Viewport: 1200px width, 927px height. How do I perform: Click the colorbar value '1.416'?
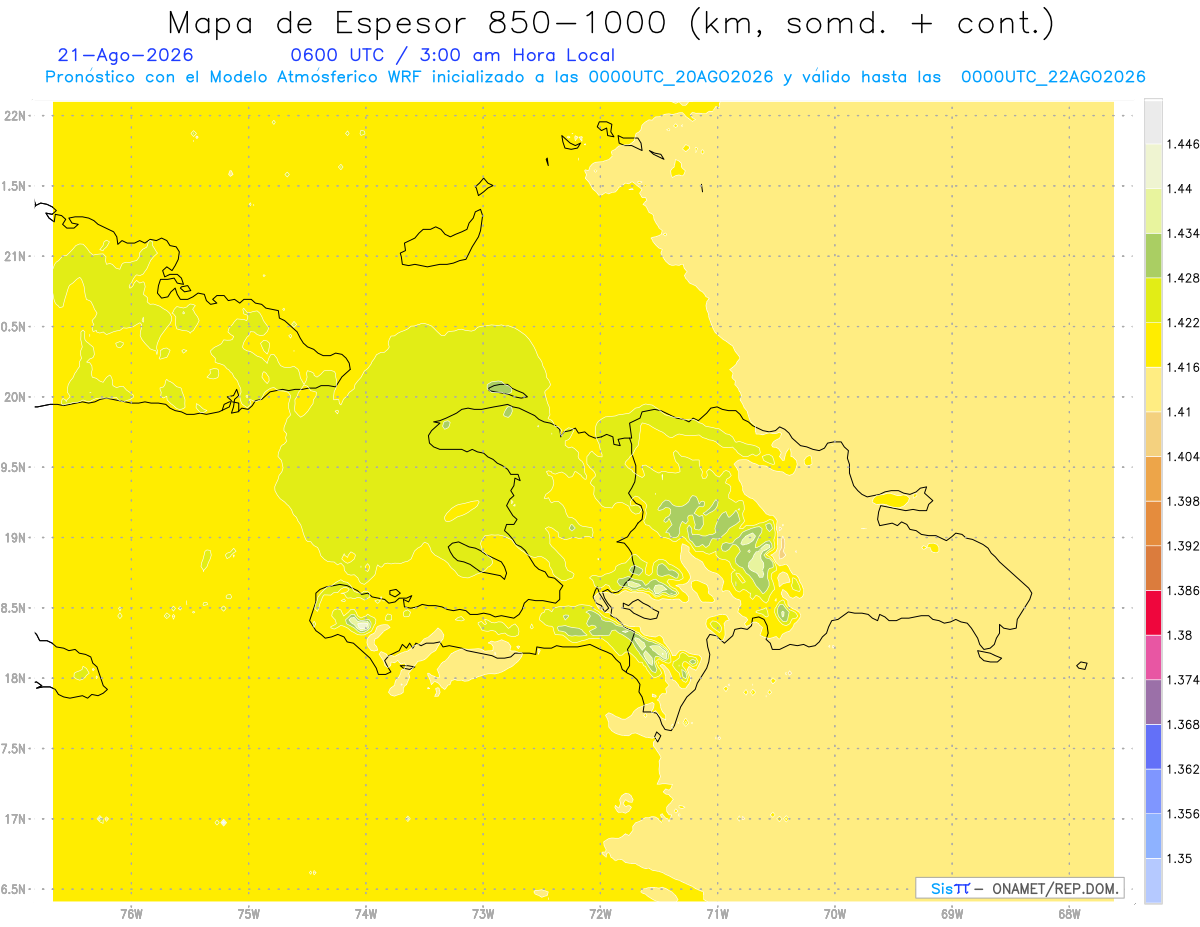click(x=1182, y=368)
